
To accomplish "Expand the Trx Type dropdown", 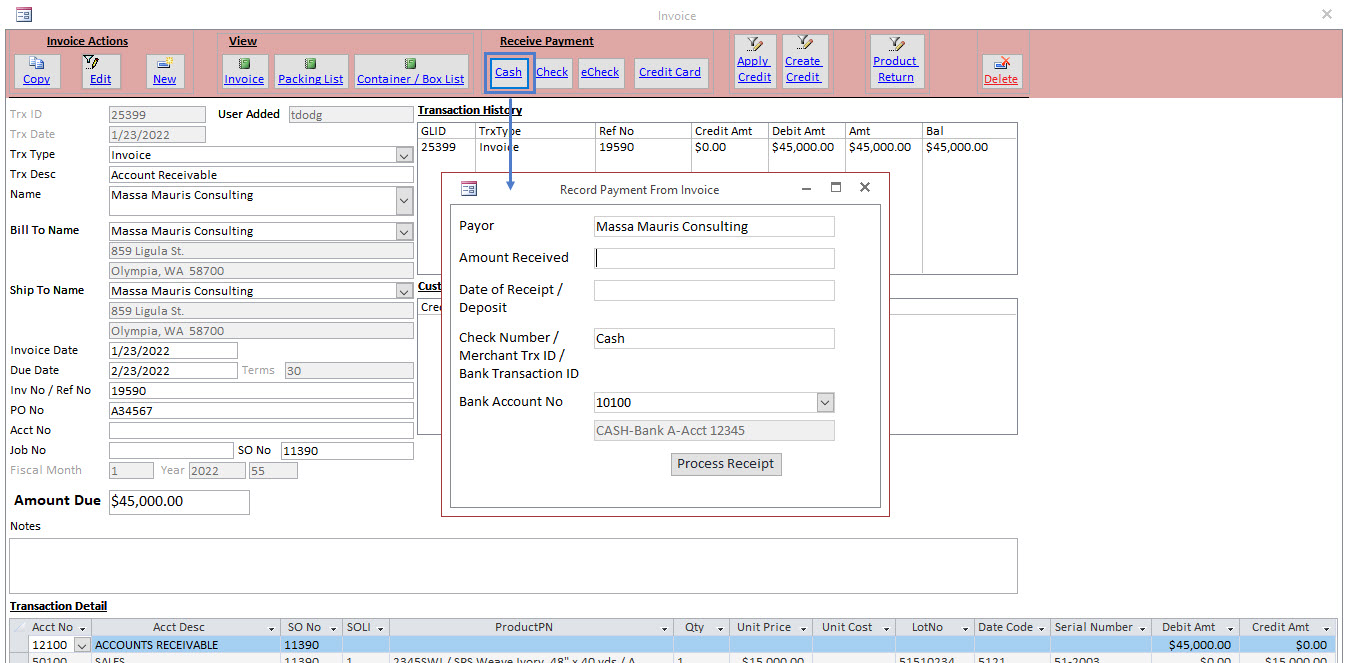I will (x=404, y=154).
